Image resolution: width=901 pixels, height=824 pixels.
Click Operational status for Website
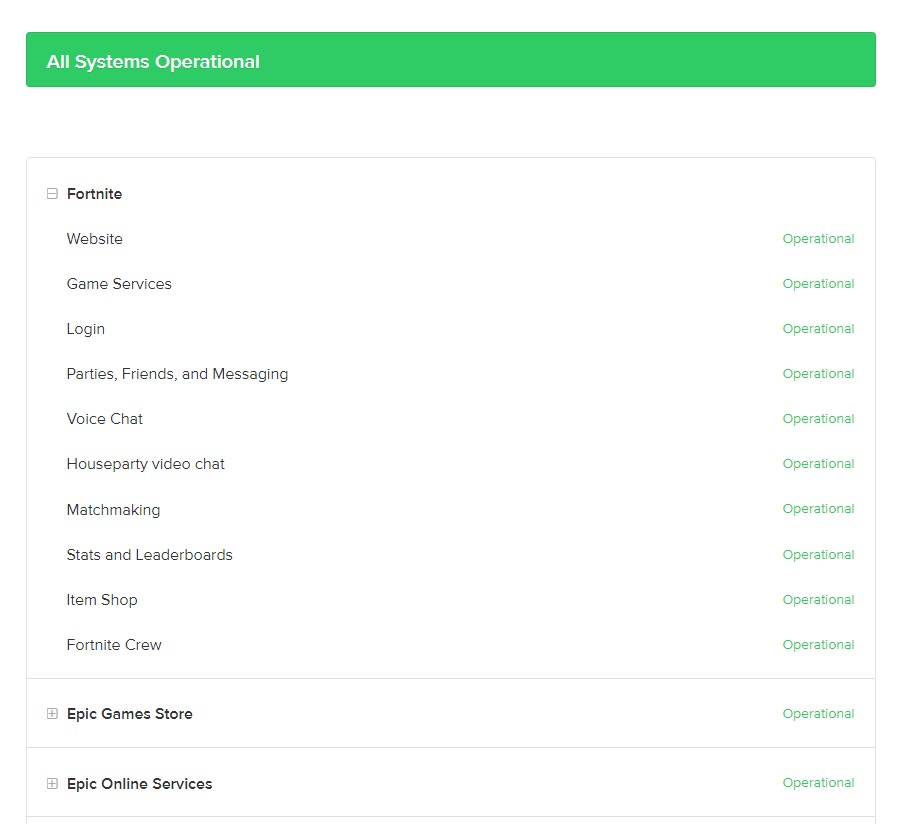tap(818, 239)
